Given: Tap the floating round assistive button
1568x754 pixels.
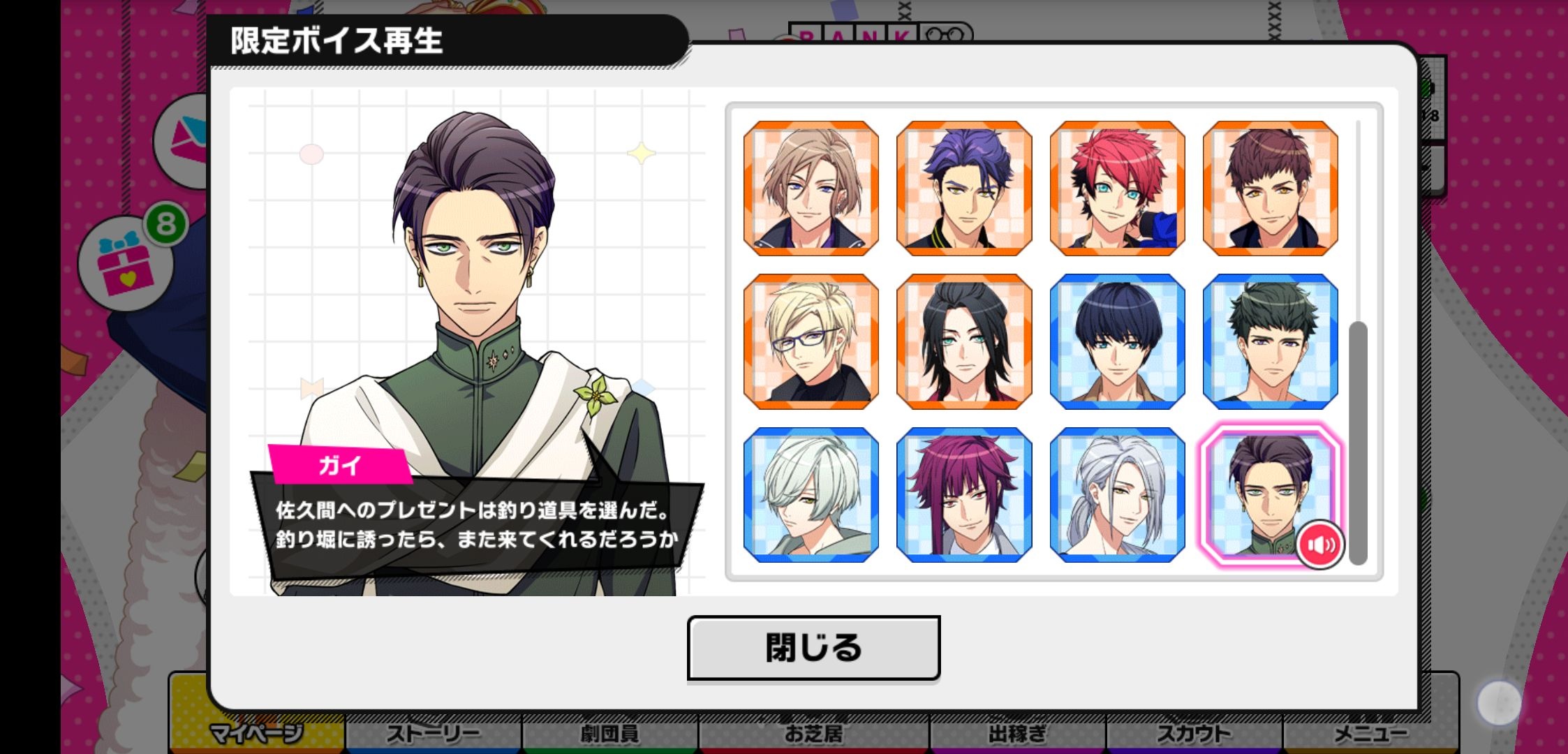Looking at the screenshot, I should pos(1499,702).
